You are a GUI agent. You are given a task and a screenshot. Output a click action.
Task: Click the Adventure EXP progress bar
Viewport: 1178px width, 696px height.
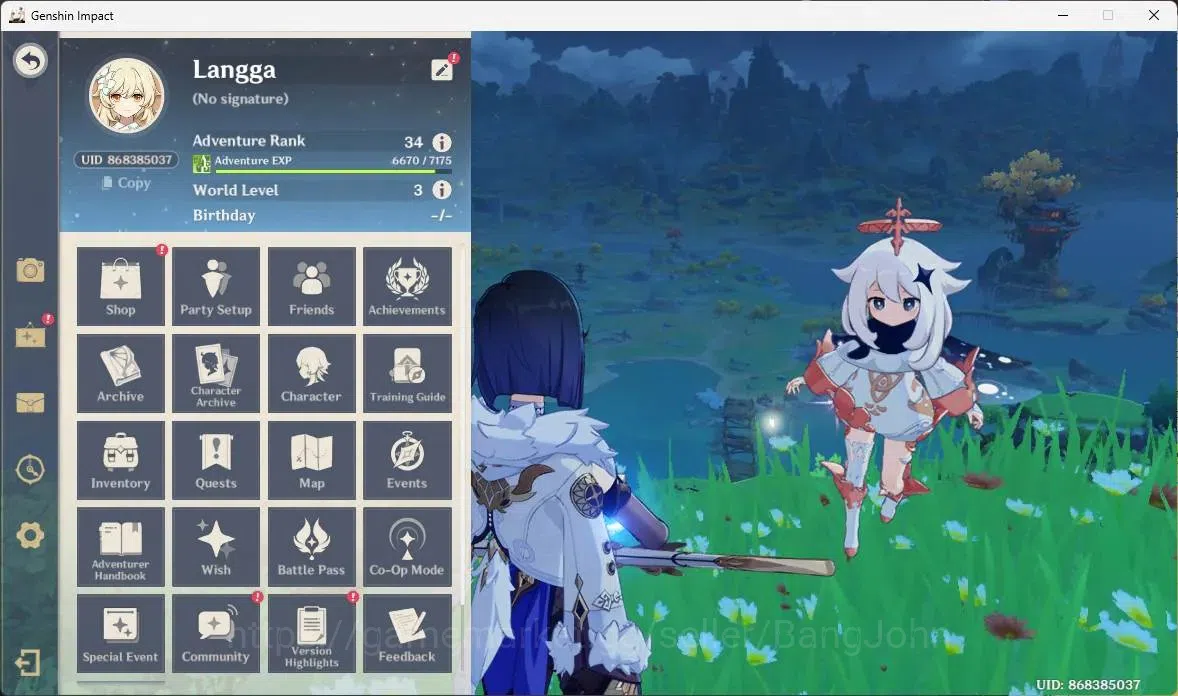tap(334, 171)
